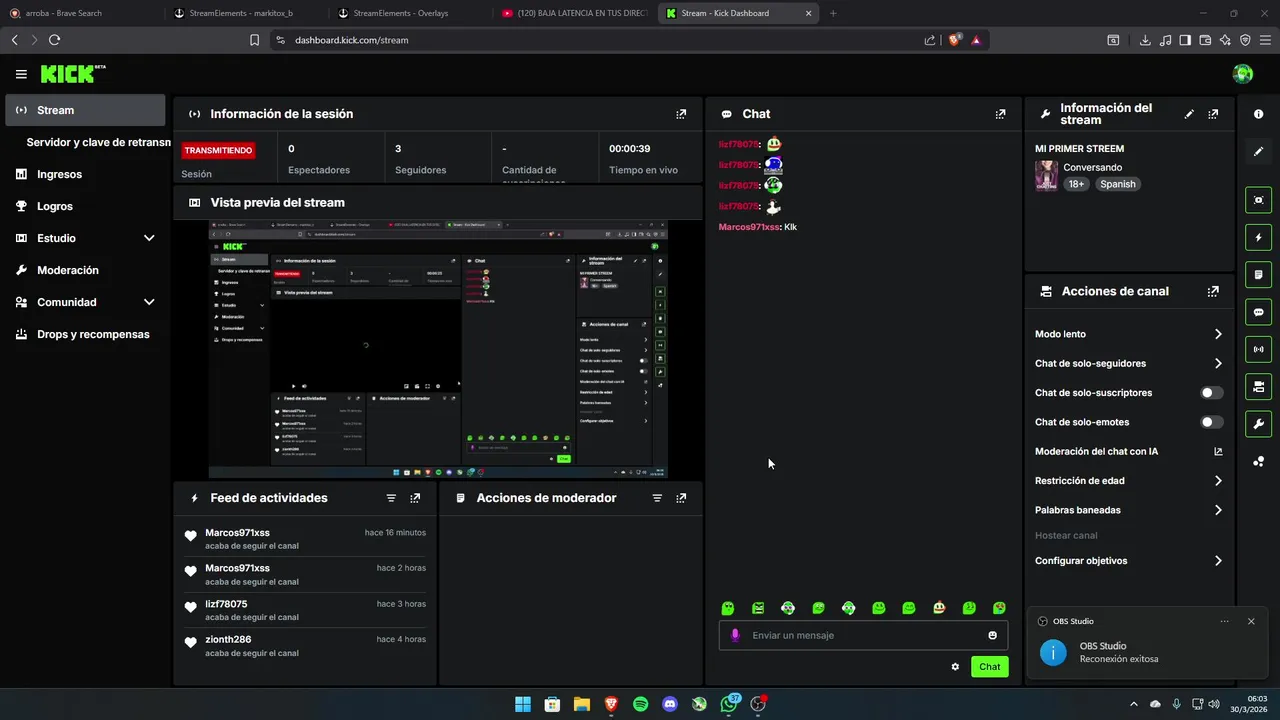Open AI chat moderation external link icon
This screenshot has width=1280, height=720.
tap(1218, 451)
